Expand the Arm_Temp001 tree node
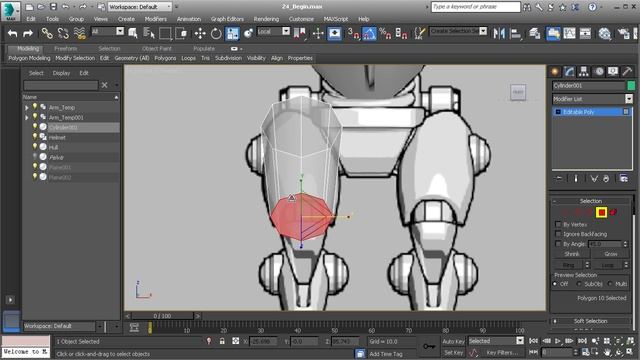This screenshot has width=640, height=360. 27,118
